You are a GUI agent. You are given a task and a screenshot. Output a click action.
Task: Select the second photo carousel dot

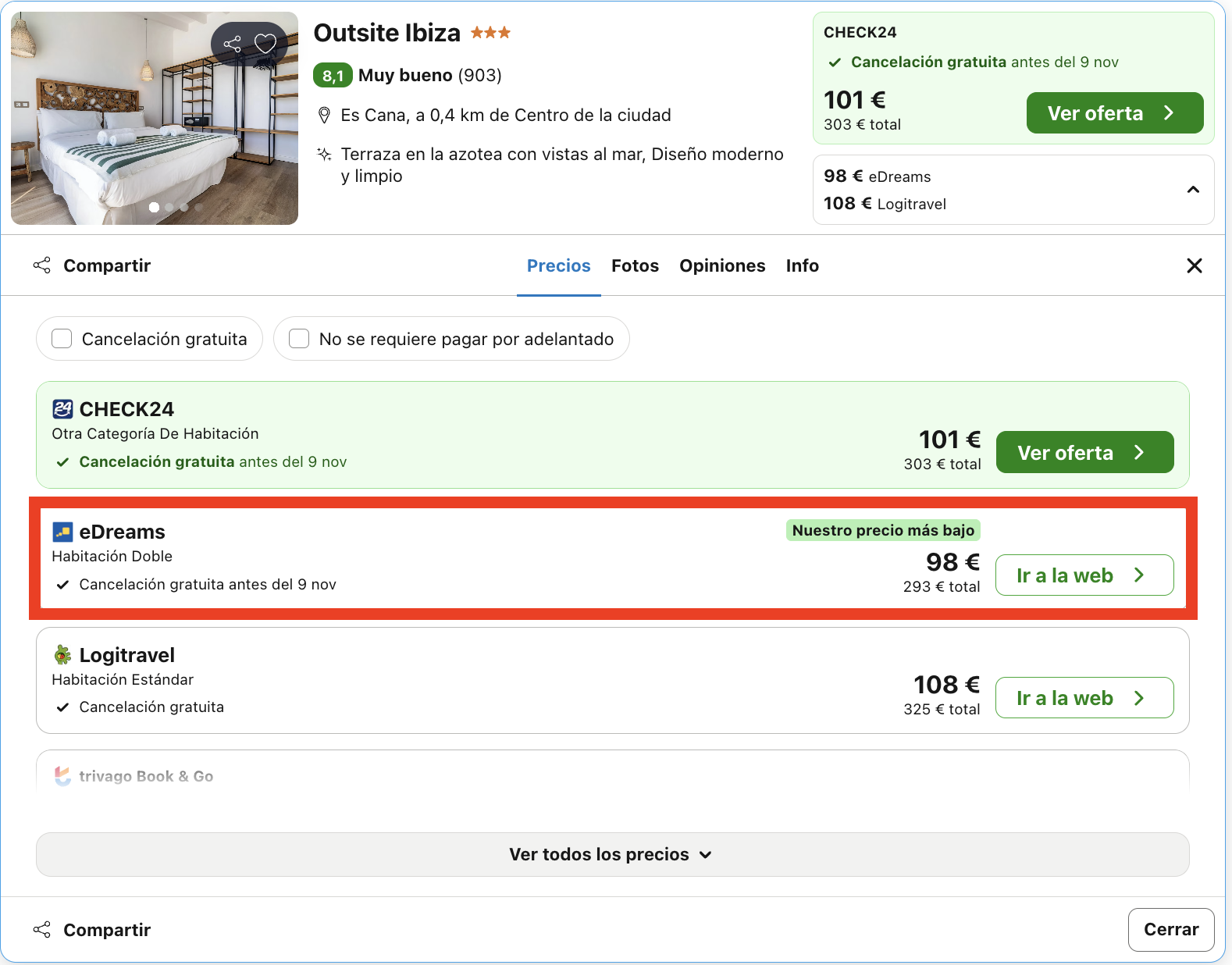[169, 207]
